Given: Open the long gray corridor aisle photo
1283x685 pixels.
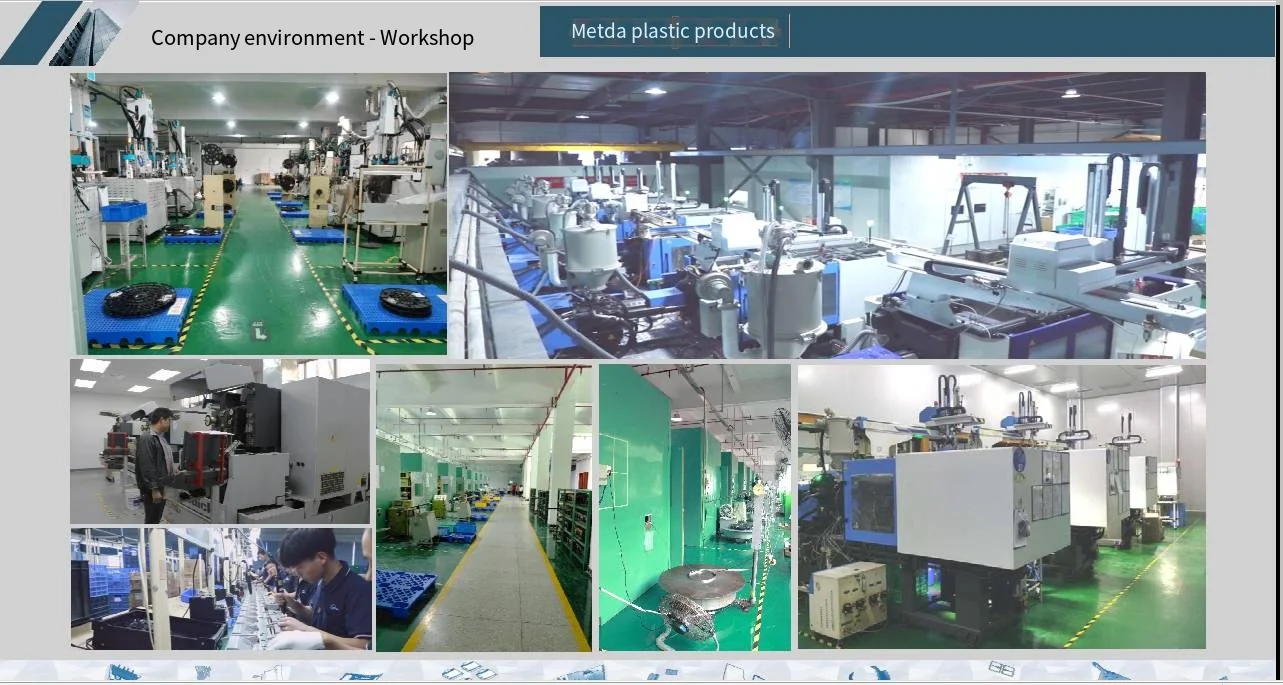Looking at the screenshot, I should (x=484, y=508).
